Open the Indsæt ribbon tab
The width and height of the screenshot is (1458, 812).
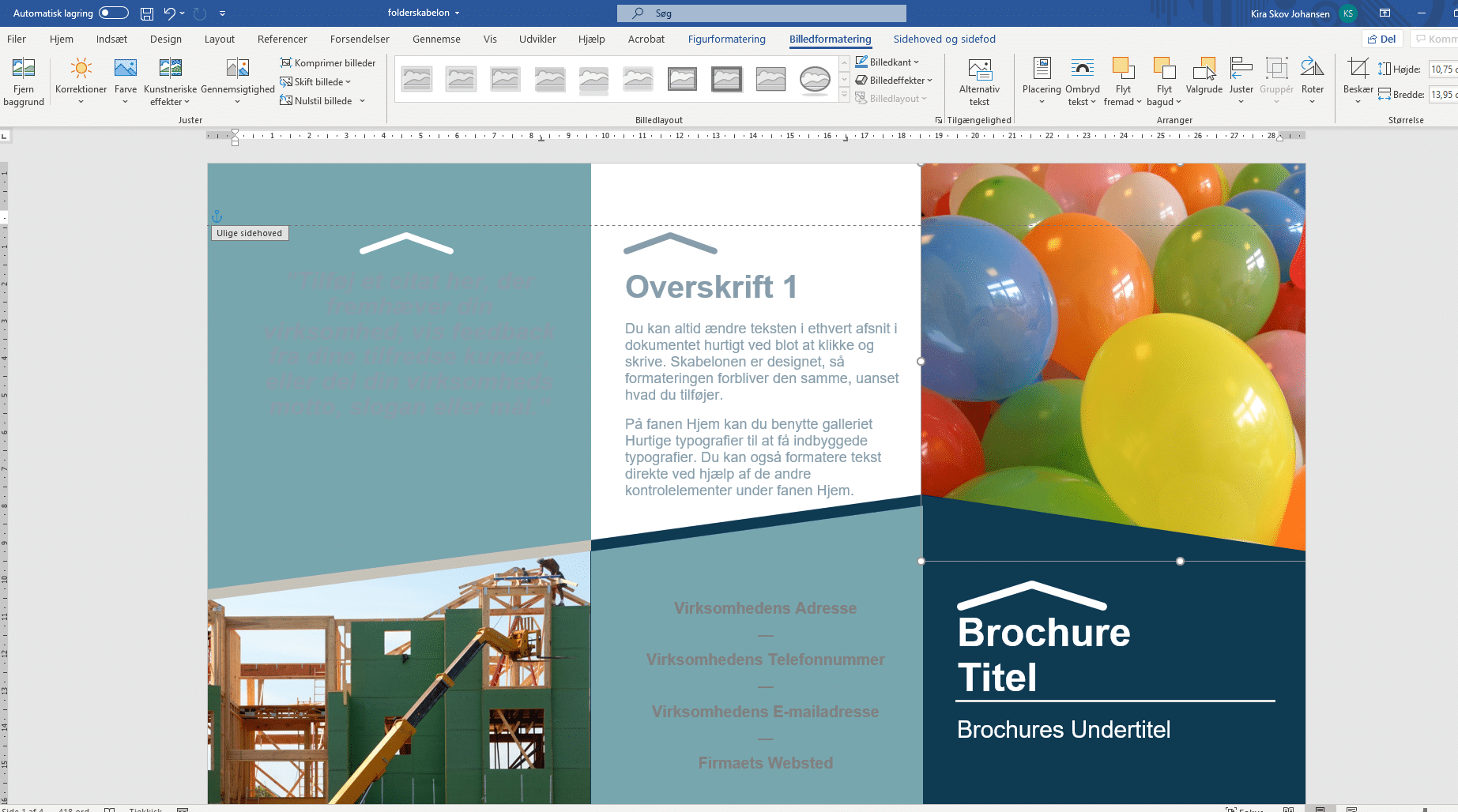111,39
